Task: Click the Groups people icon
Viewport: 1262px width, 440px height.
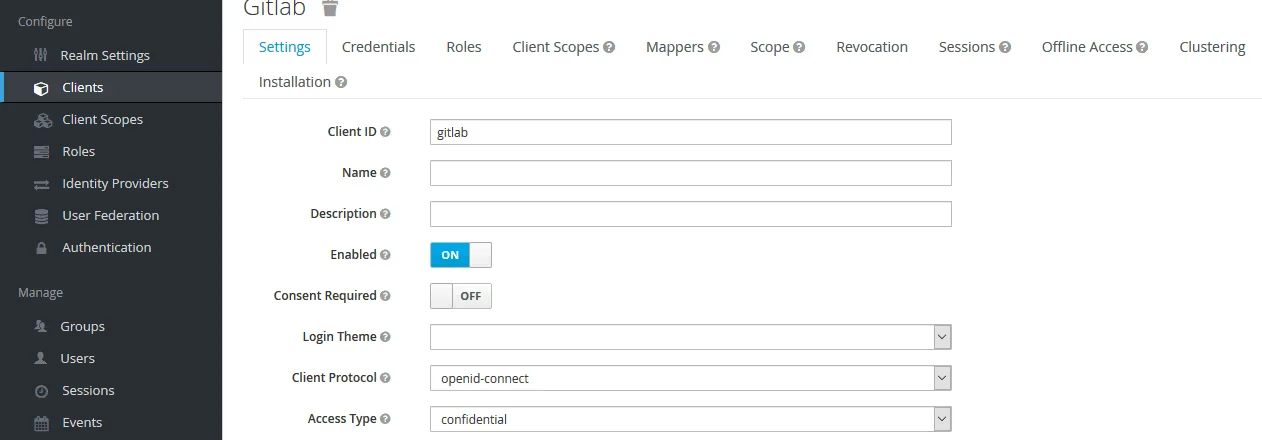Action: click(x=41, y=326)
